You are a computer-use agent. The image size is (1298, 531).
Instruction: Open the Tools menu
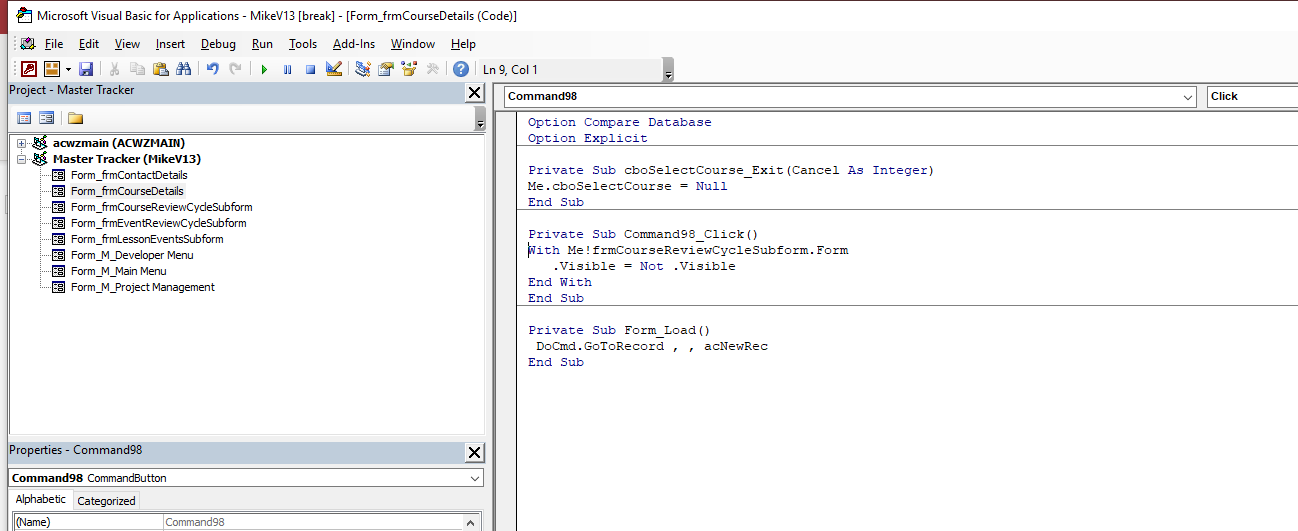(303, 44)
